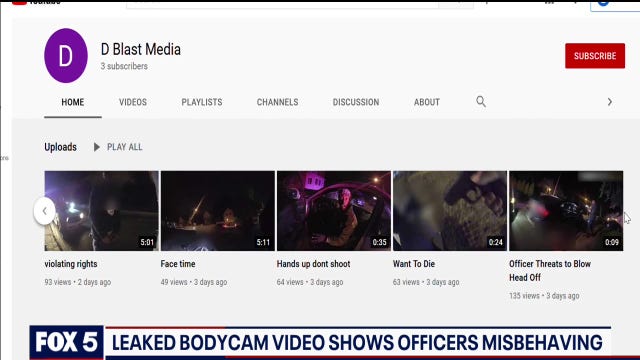Click the 0:09 duration badge
The height and width of the screenshot is (360, 640).
(612, 242)
